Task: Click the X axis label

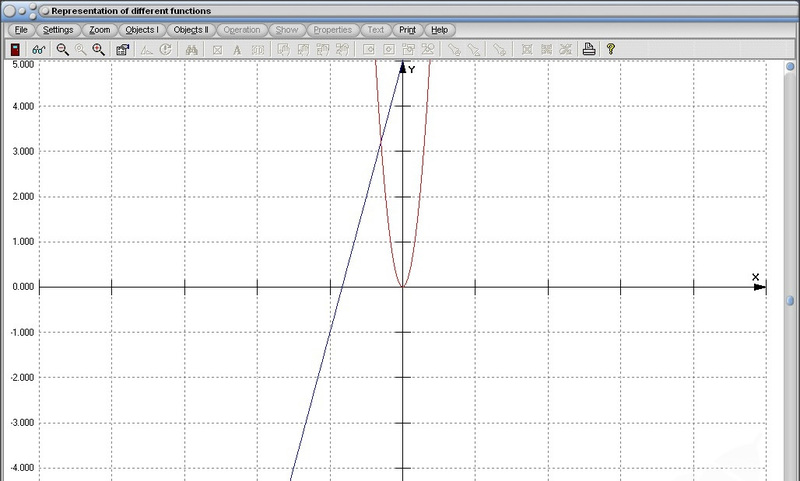Action: (x=756, y=277)
